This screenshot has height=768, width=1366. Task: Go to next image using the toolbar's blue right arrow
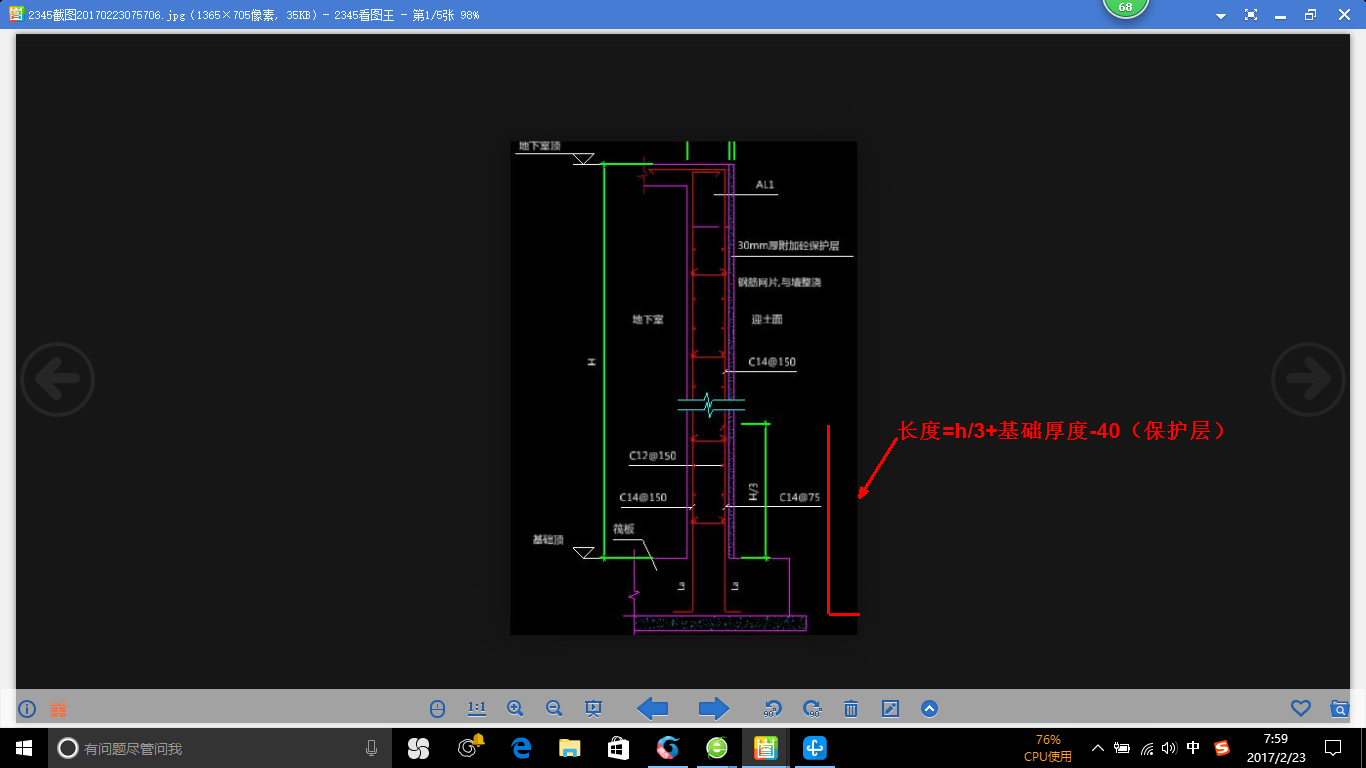coord(714,709)
